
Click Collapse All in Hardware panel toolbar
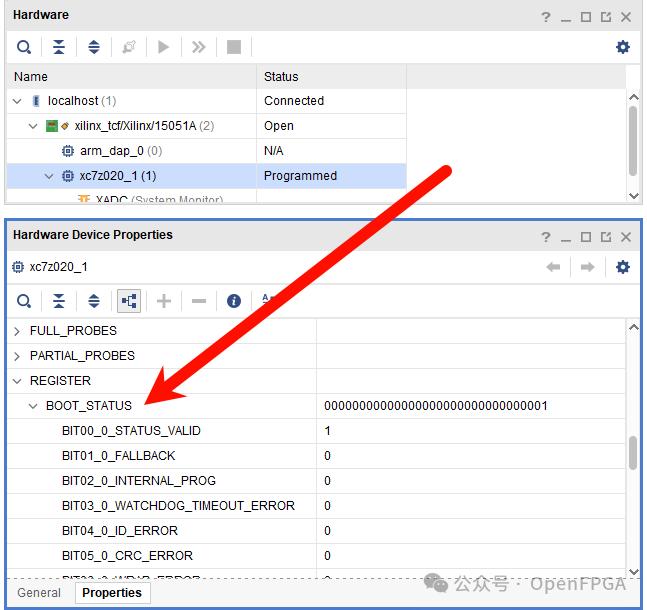(x=59, y=47)
